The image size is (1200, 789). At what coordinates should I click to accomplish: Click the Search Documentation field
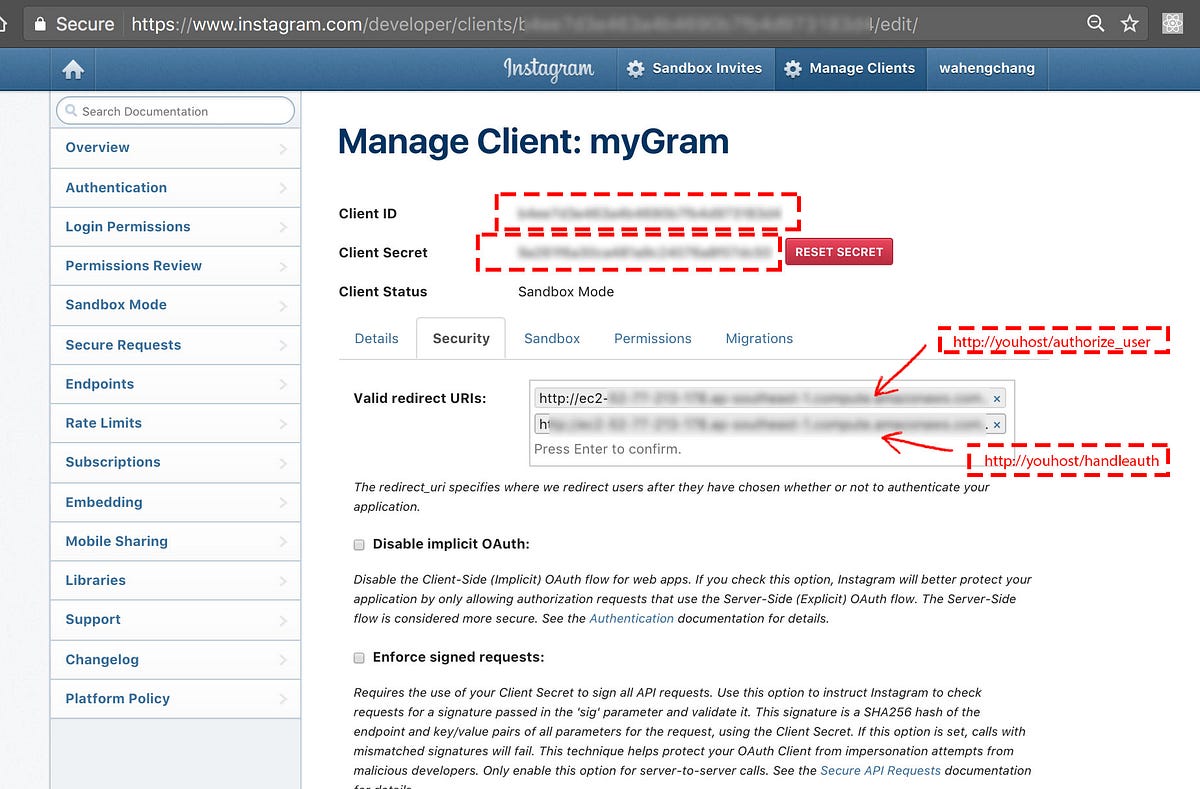[175, 111]
